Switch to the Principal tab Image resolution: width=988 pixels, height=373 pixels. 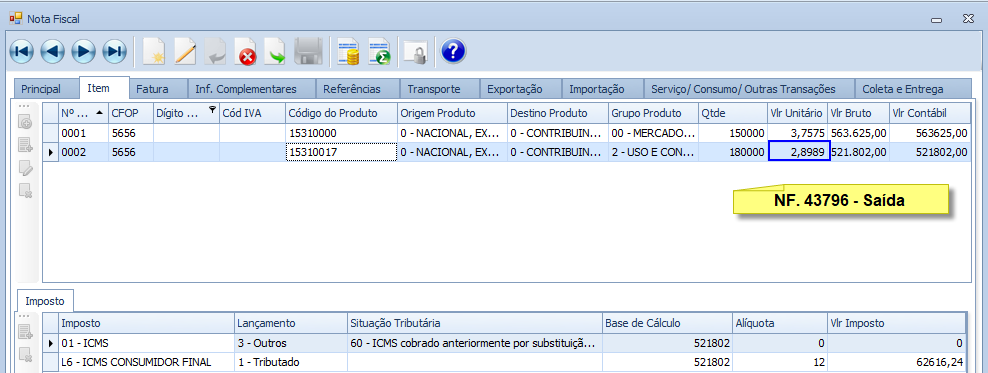41,89
